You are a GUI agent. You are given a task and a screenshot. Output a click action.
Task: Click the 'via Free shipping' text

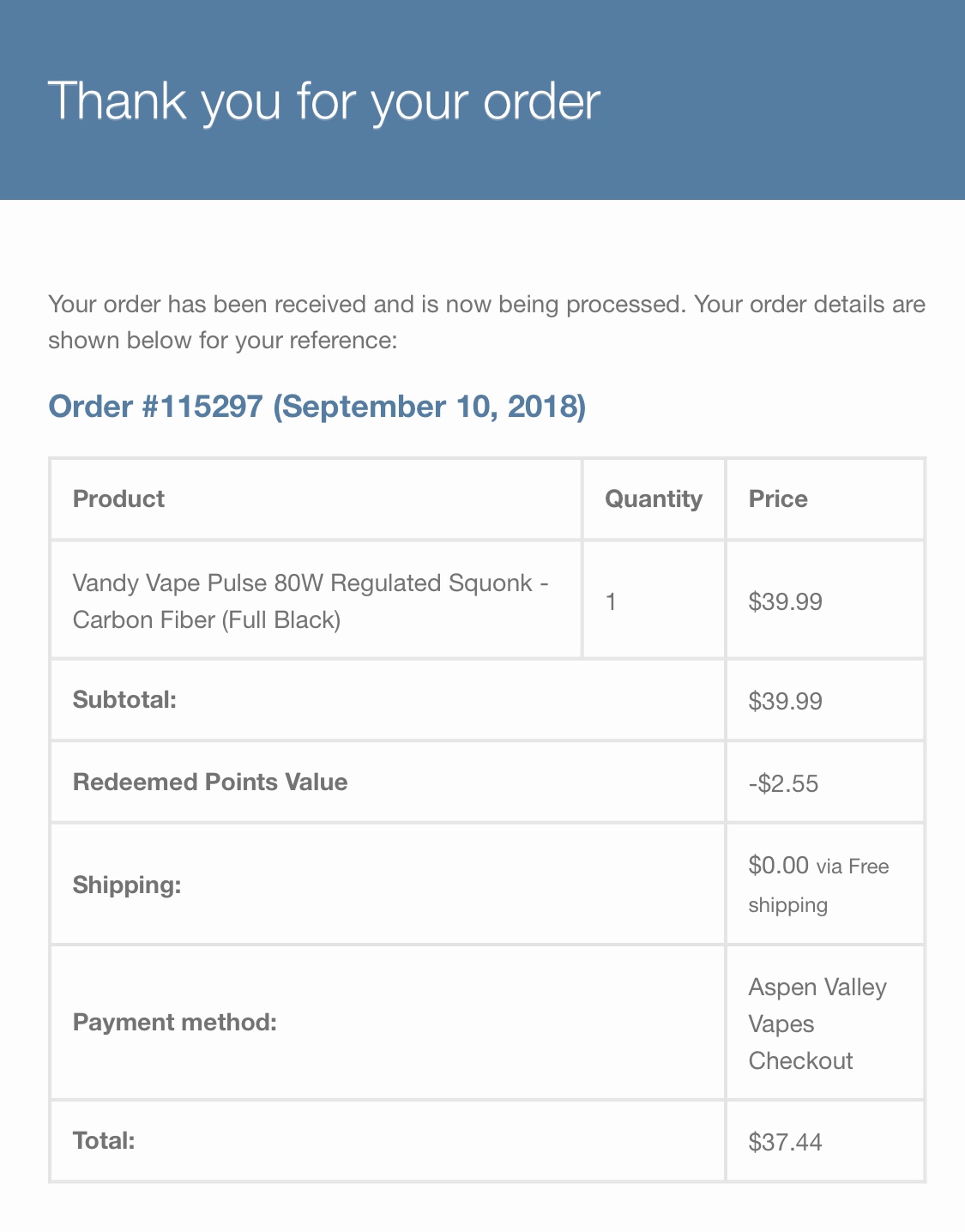852,867
